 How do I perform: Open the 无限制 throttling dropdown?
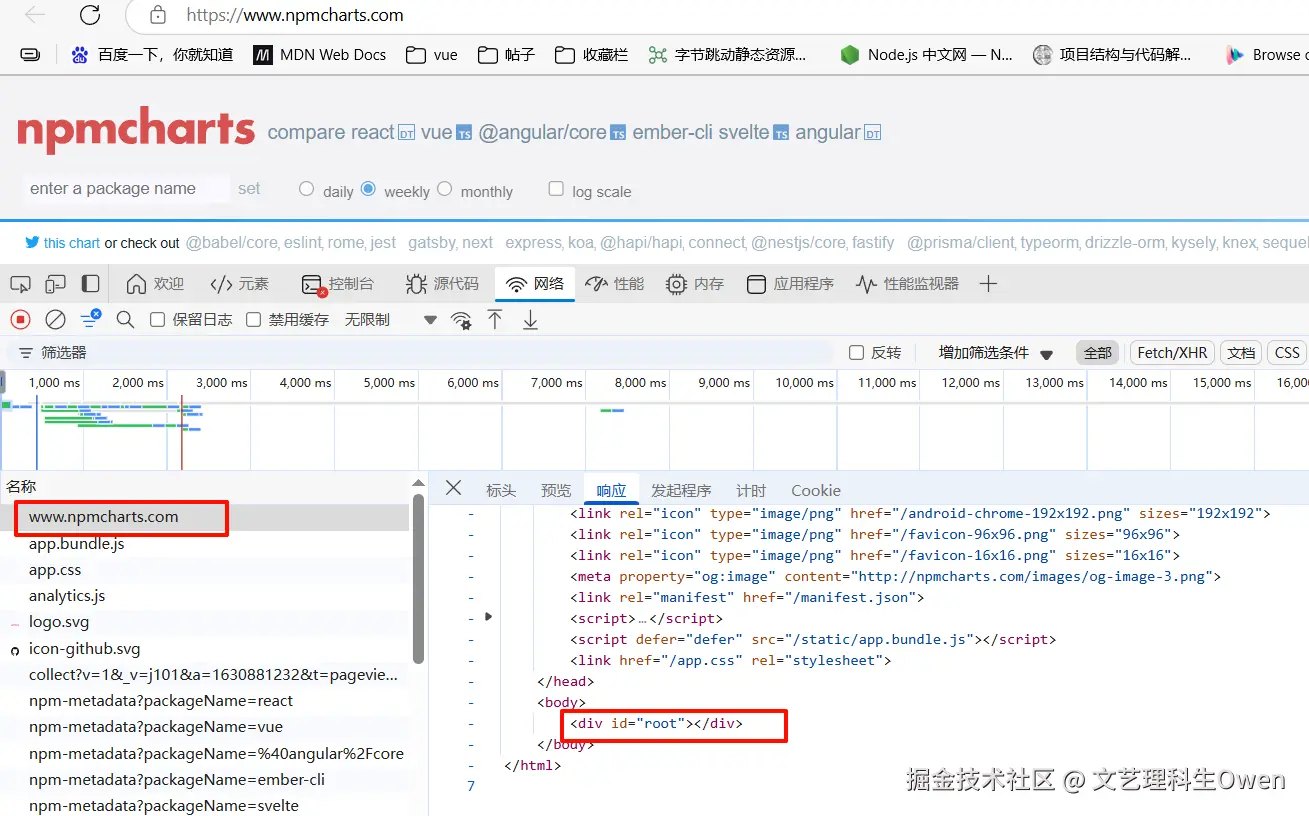(x=390, y=320)
